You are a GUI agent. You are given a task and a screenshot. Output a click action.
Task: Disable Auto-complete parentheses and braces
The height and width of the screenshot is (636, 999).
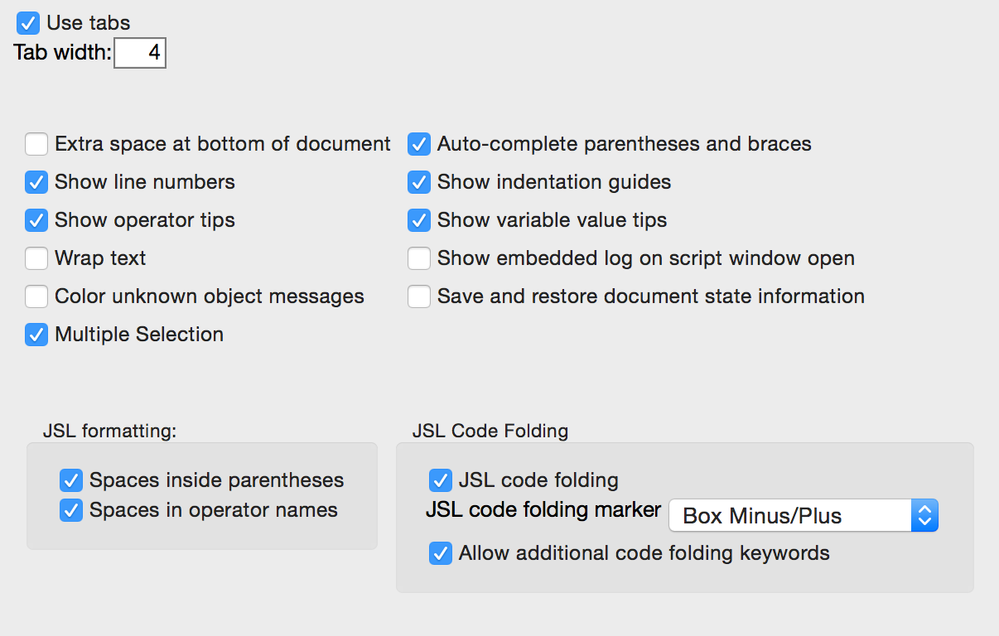point(419,144)
